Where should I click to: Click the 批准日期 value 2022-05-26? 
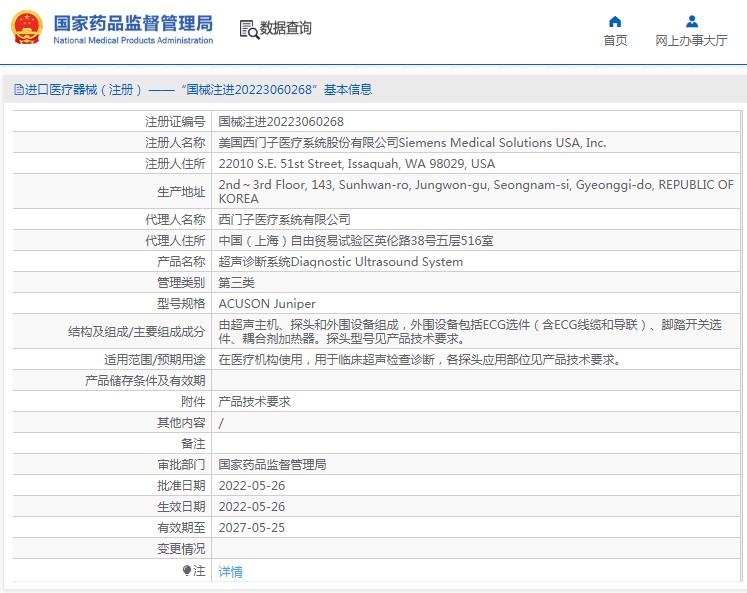(252, 485)
